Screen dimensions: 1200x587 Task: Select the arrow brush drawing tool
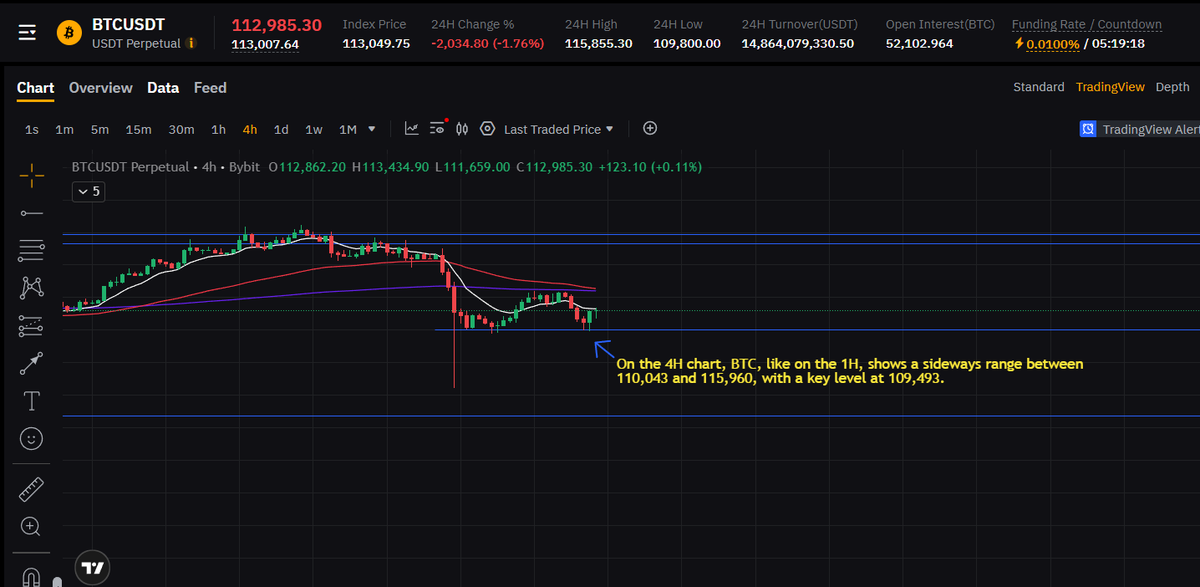(x=32, y=362)
